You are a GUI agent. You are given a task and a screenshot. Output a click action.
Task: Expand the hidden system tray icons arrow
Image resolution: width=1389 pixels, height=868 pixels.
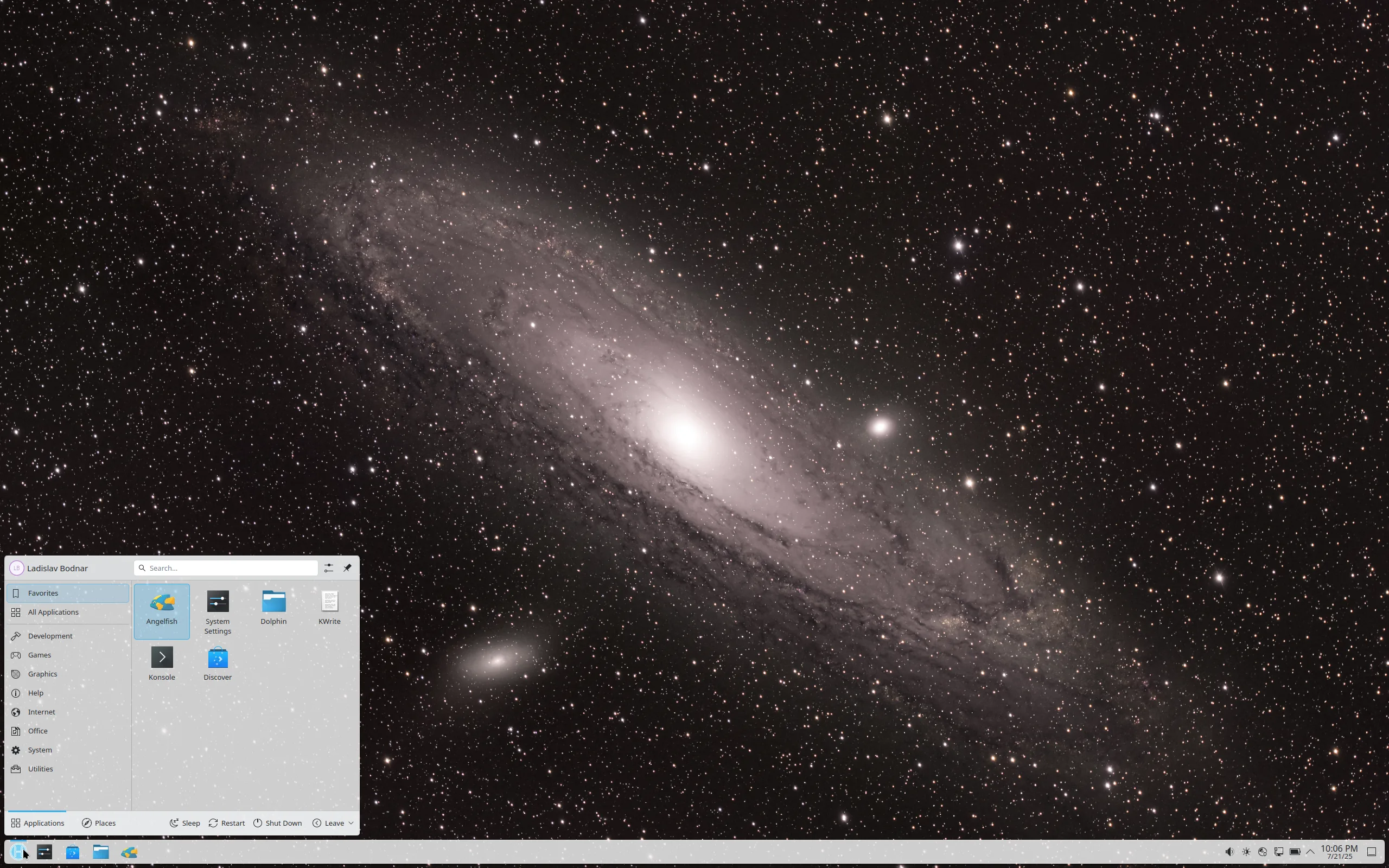(x=1310, y=852)
